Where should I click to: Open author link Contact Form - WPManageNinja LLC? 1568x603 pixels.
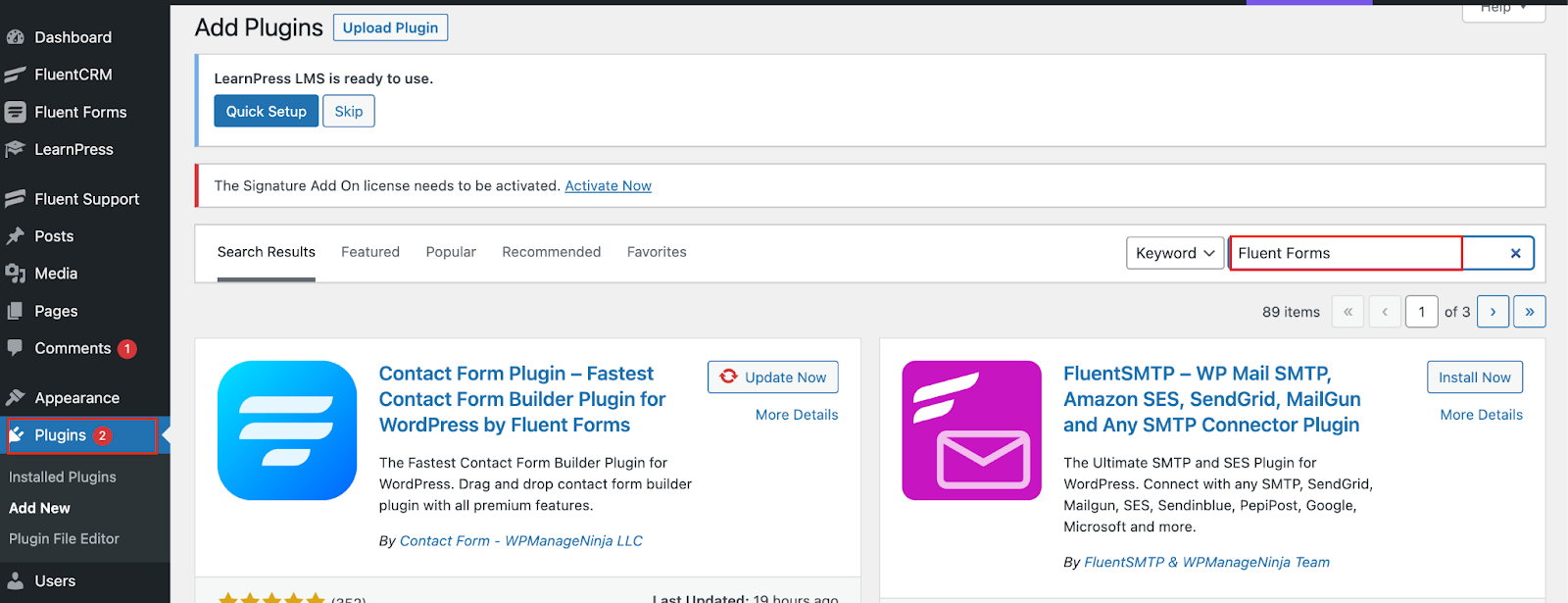tap(521, 540)
